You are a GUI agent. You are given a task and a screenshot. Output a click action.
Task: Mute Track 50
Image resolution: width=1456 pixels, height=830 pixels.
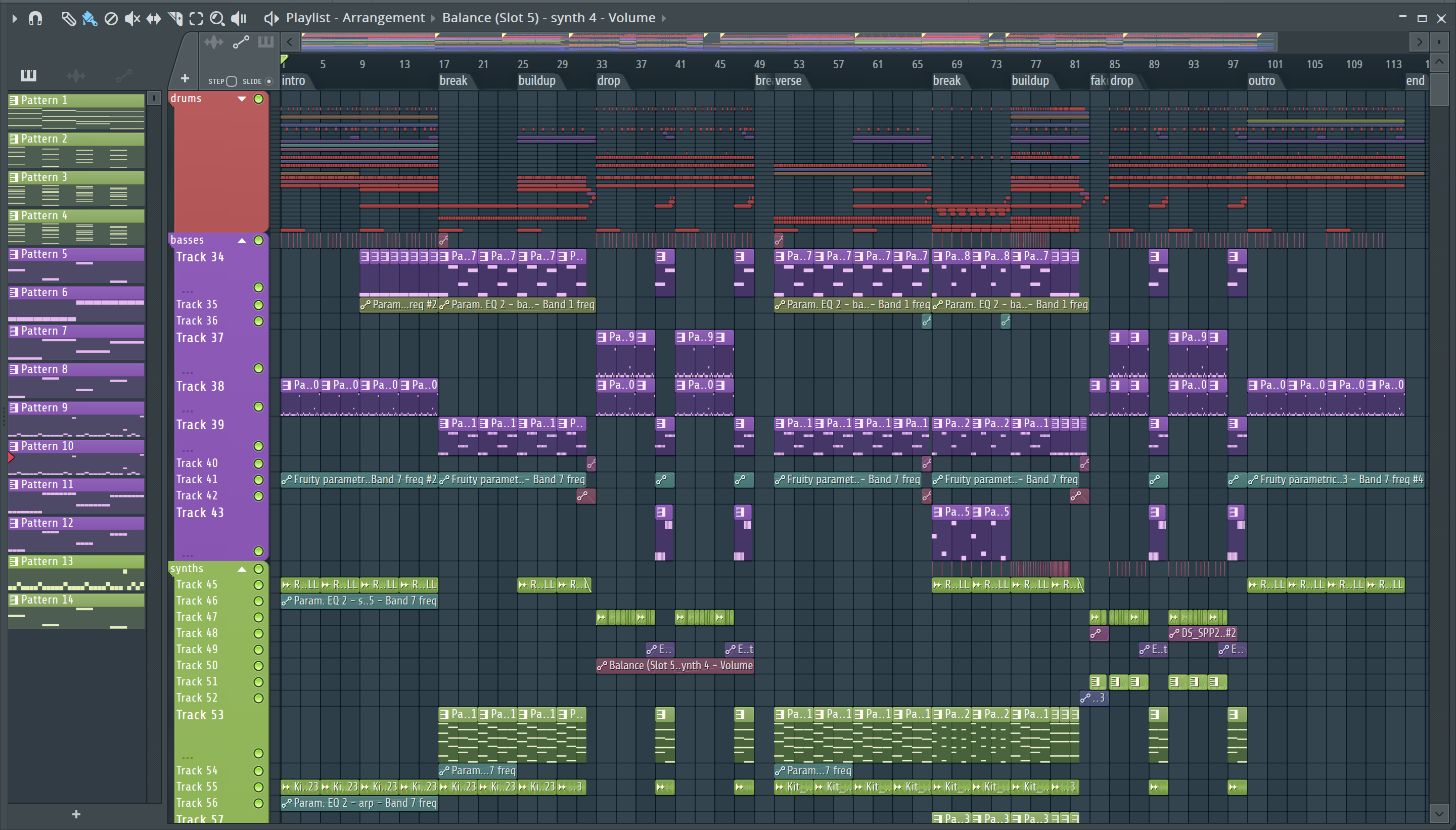tap(258, 665)
